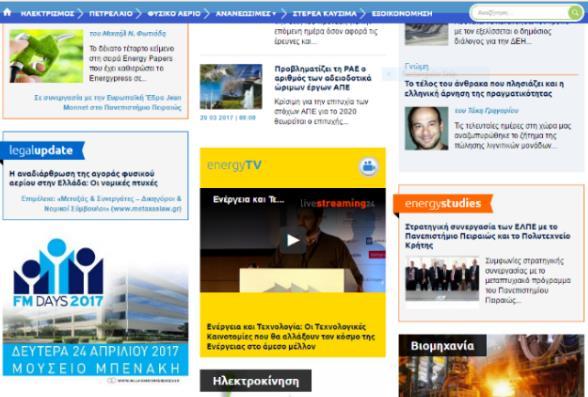This screenshot has width=588, height=397.
Task: Open the Γνώμη section heading
Action: [x=416, y=66]
